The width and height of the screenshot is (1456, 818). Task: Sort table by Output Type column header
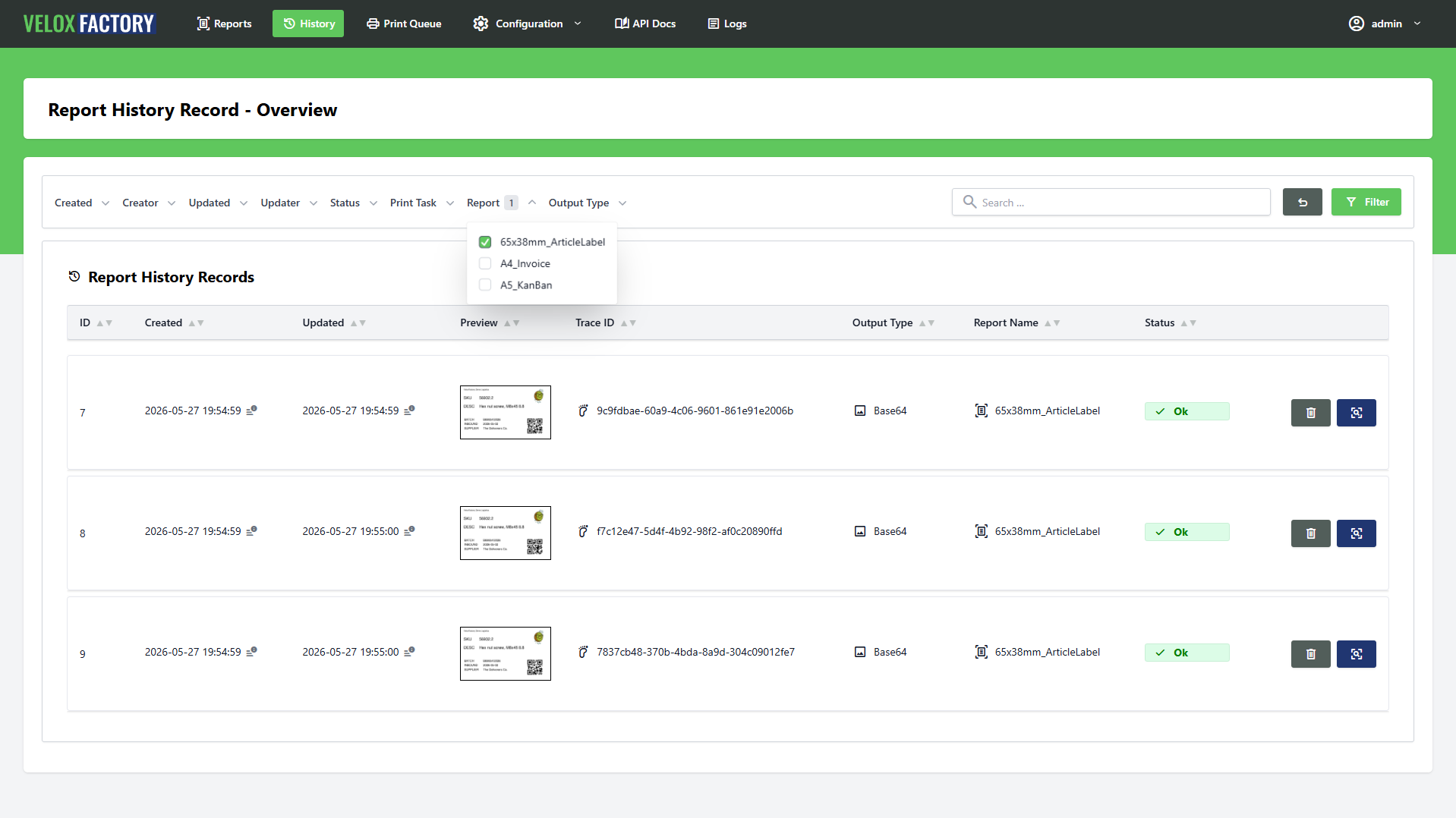tap(893, 322)
